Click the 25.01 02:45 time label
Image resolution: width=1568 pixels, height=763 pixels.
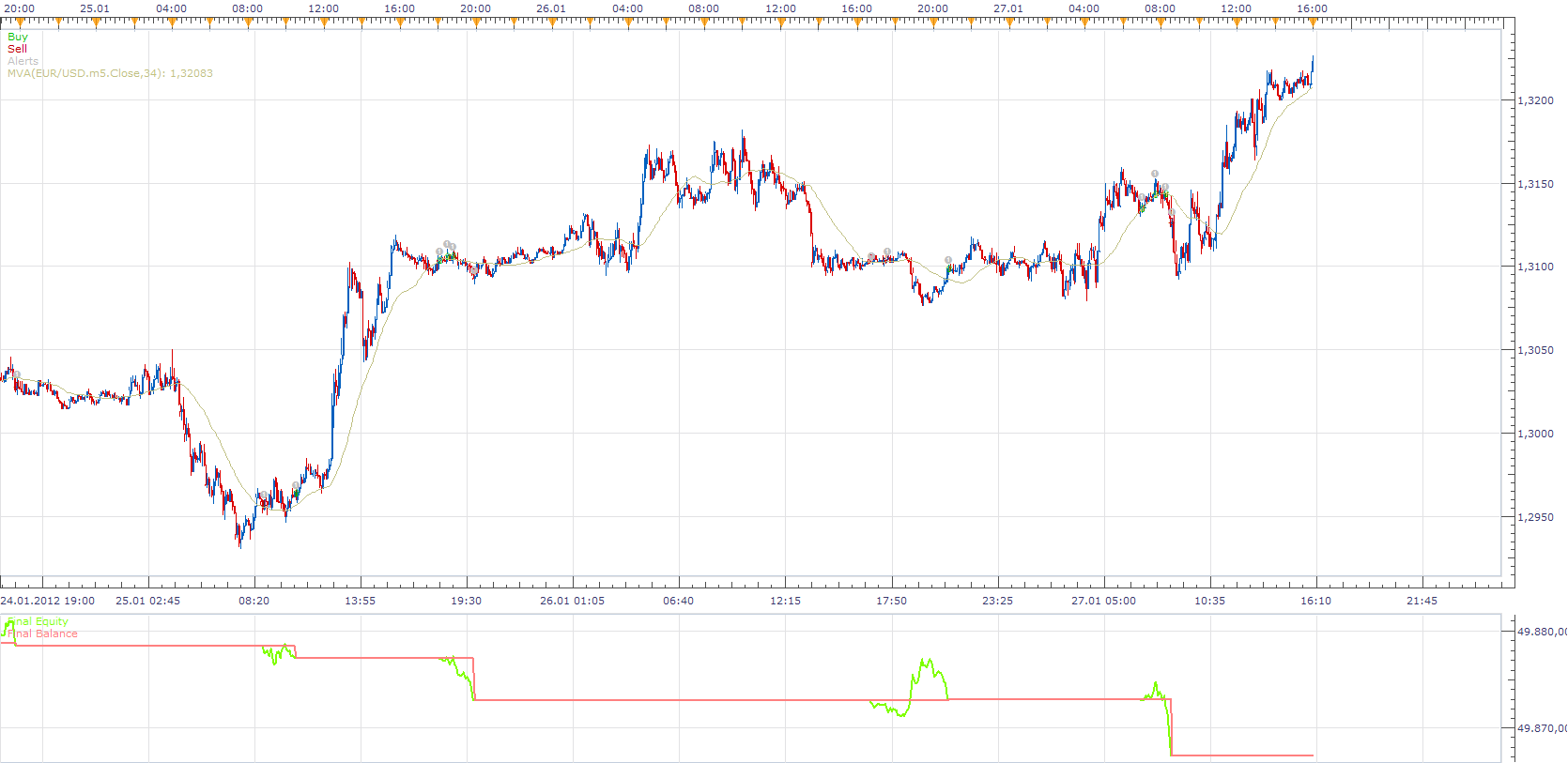pyautogui.click(x=147, y=601)
